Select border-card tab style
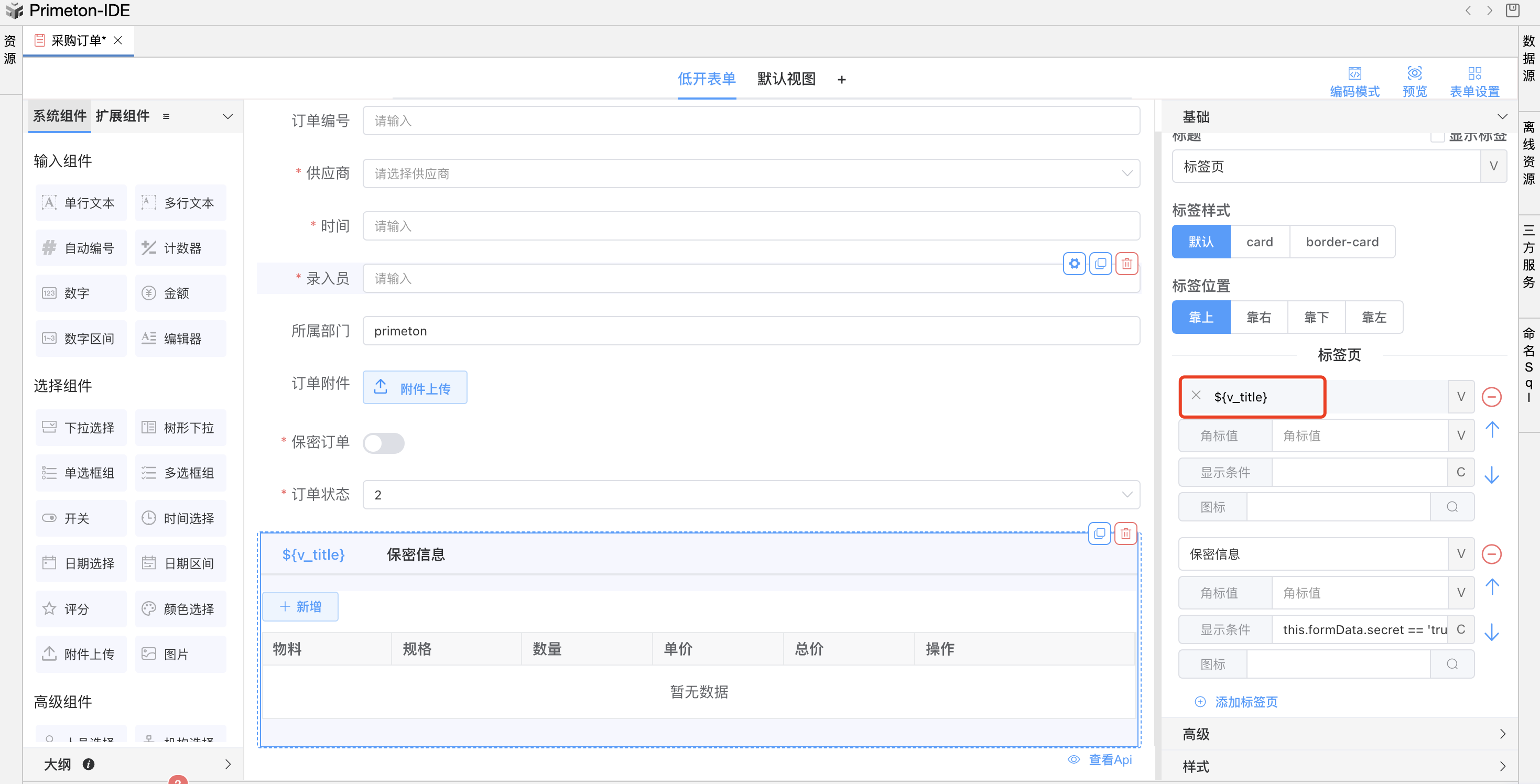 point(1341,242)
